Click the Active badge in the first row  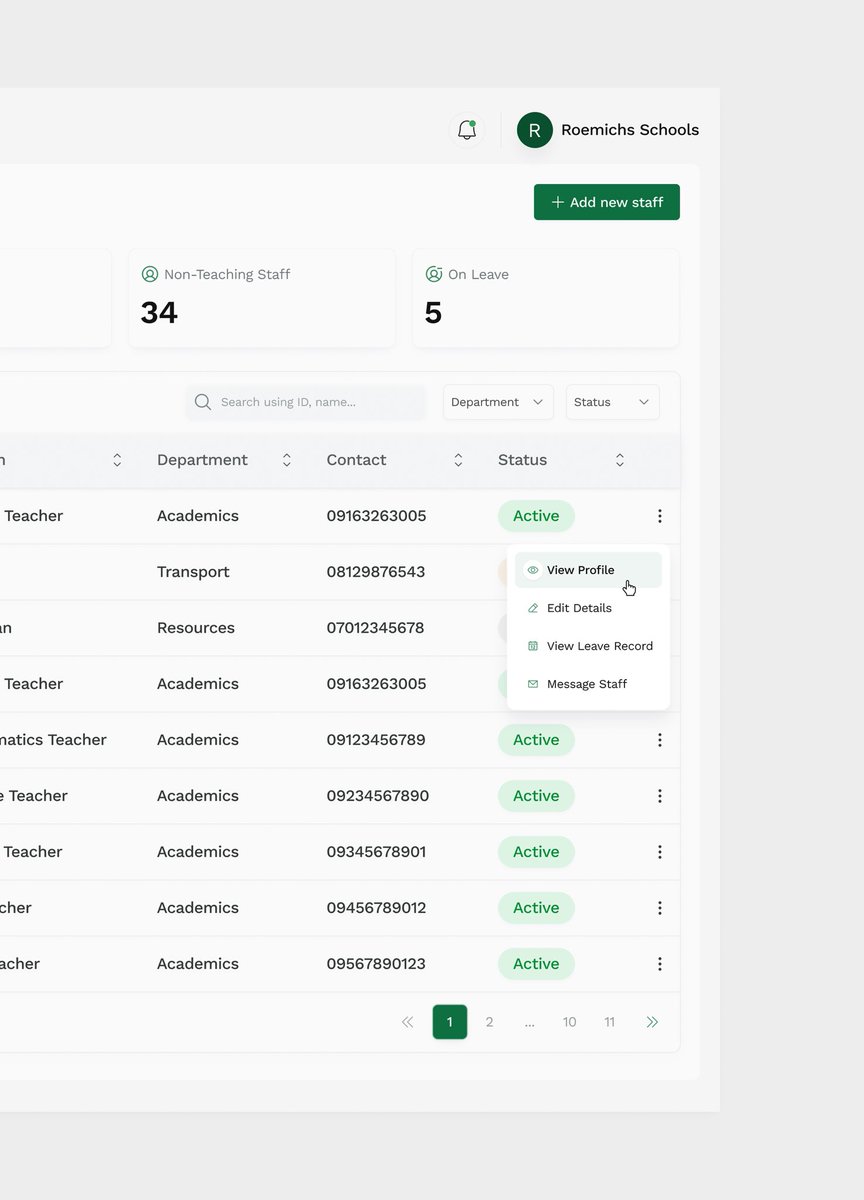[536, 516]
